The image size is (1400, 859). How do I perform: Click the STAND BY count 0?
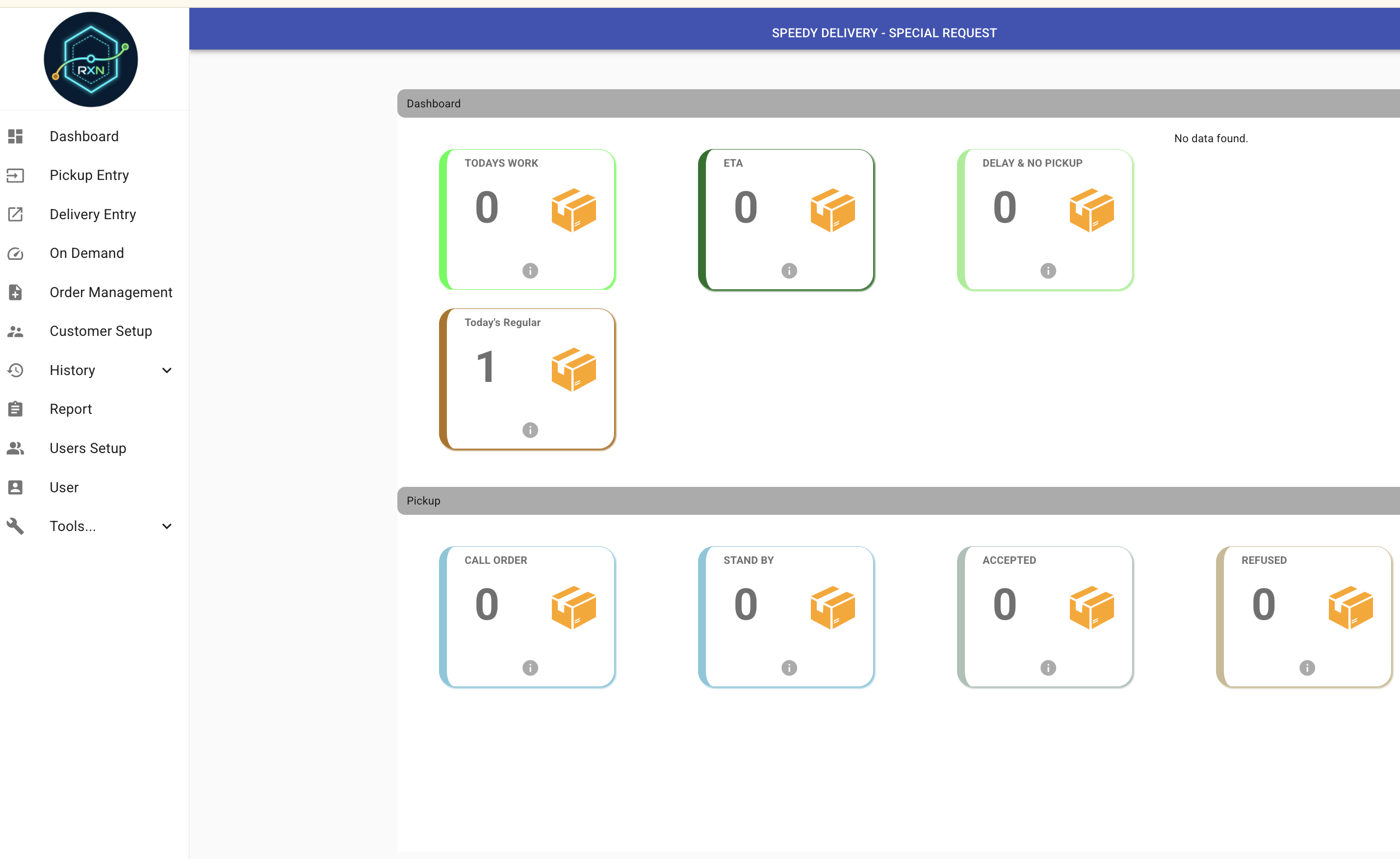click(746, 605)
